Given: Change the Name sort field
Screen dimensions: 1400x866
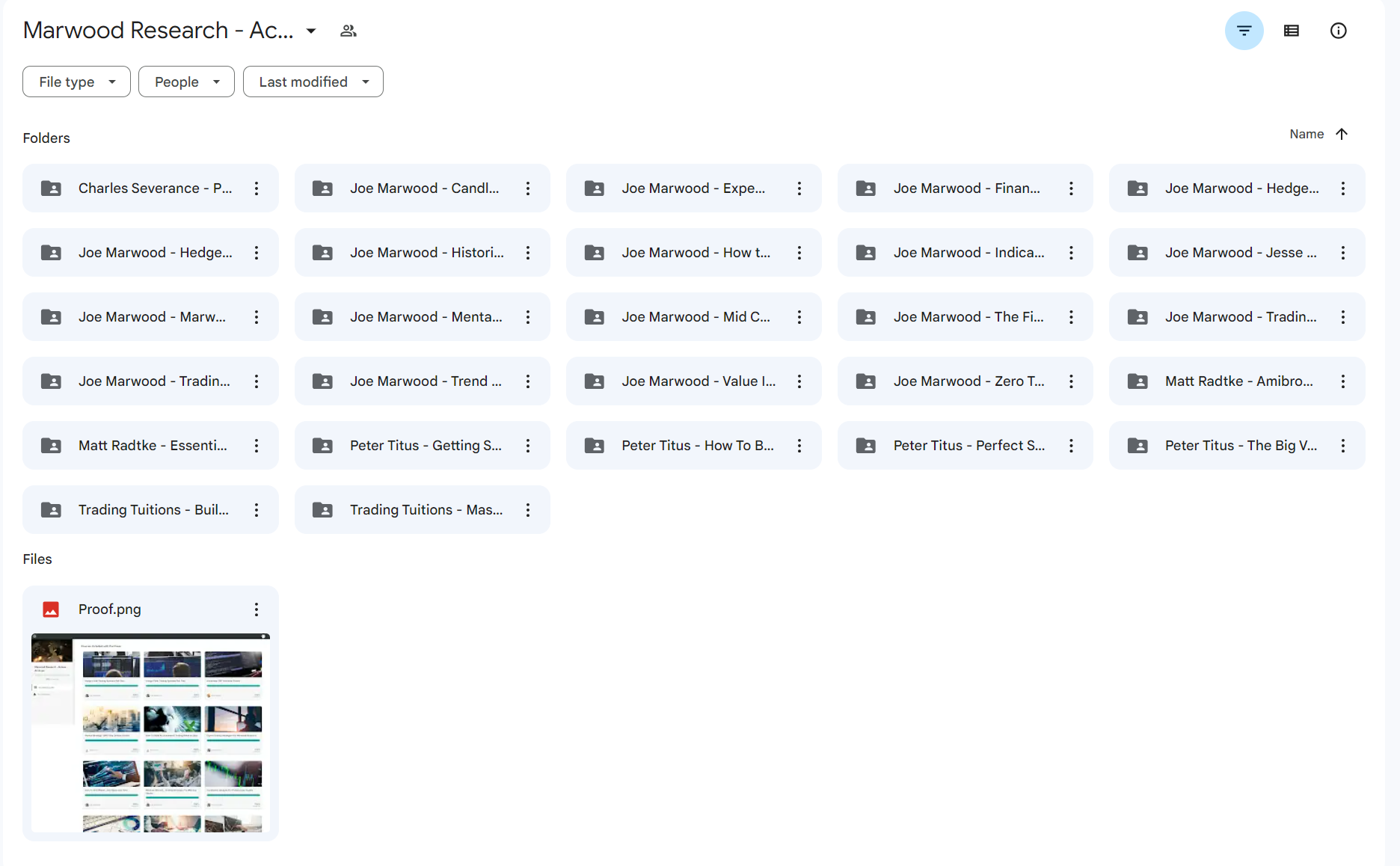Looking at the screenshot, I should pos(1307,134).
